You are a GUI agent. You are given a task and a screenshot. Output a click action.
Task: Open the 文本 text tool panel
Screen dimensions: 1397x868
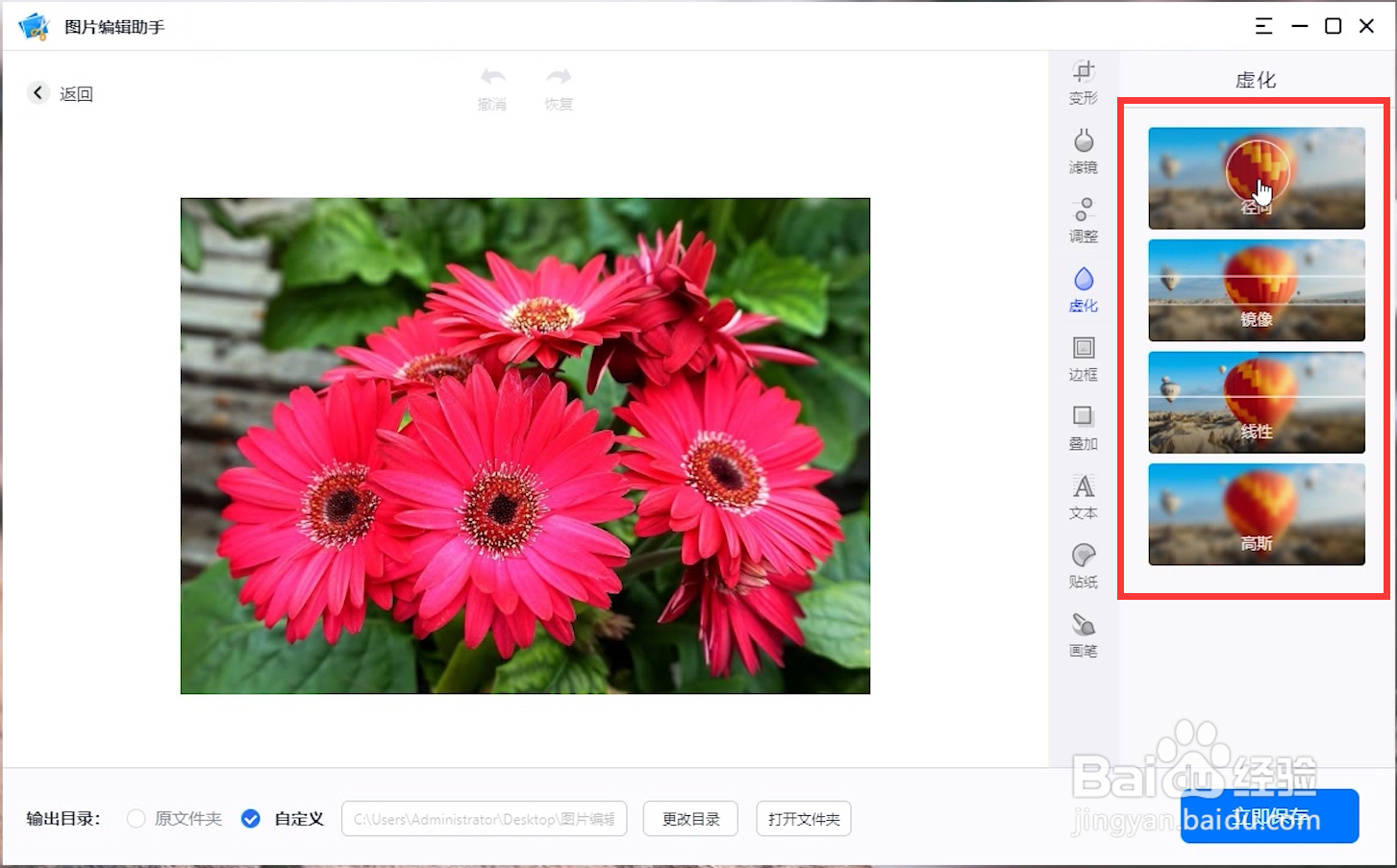[1083, 497]
